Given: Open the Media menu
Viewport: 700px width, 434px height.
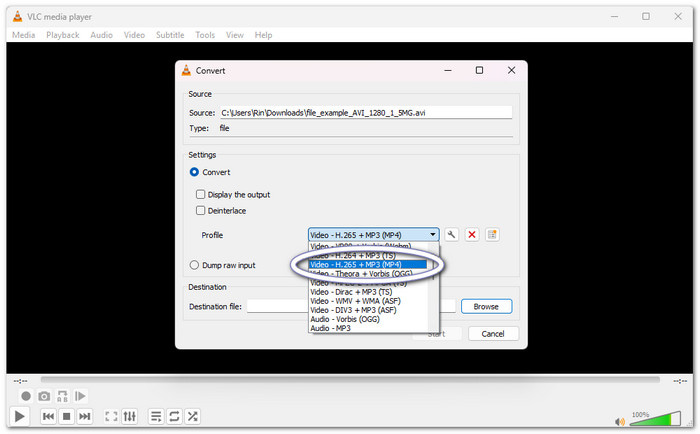Looking at the screenshot, I should click(23, 35).
